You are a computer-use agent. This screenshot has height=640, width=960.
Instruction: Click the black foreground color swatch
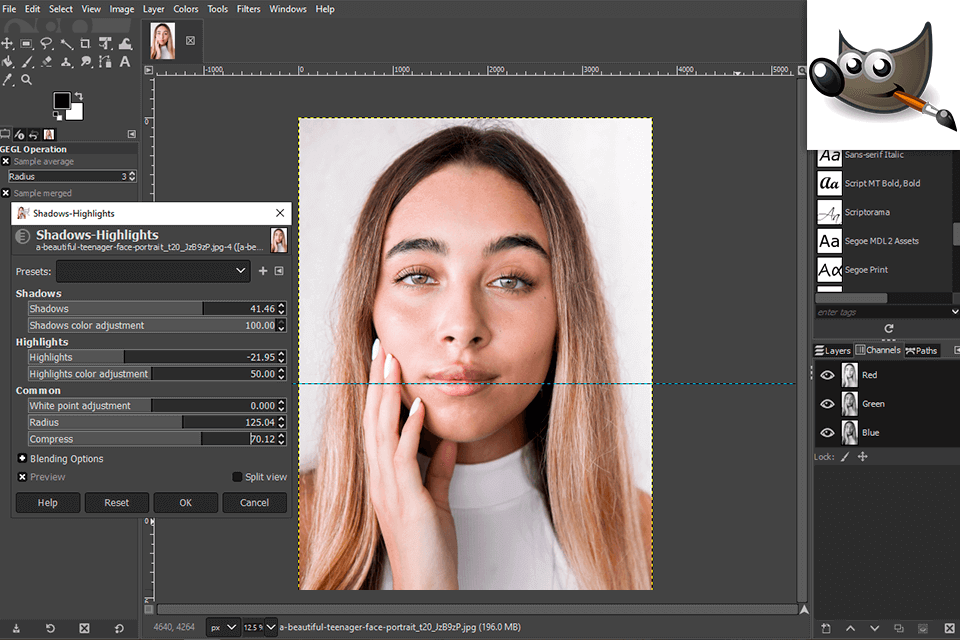[62, 101]
